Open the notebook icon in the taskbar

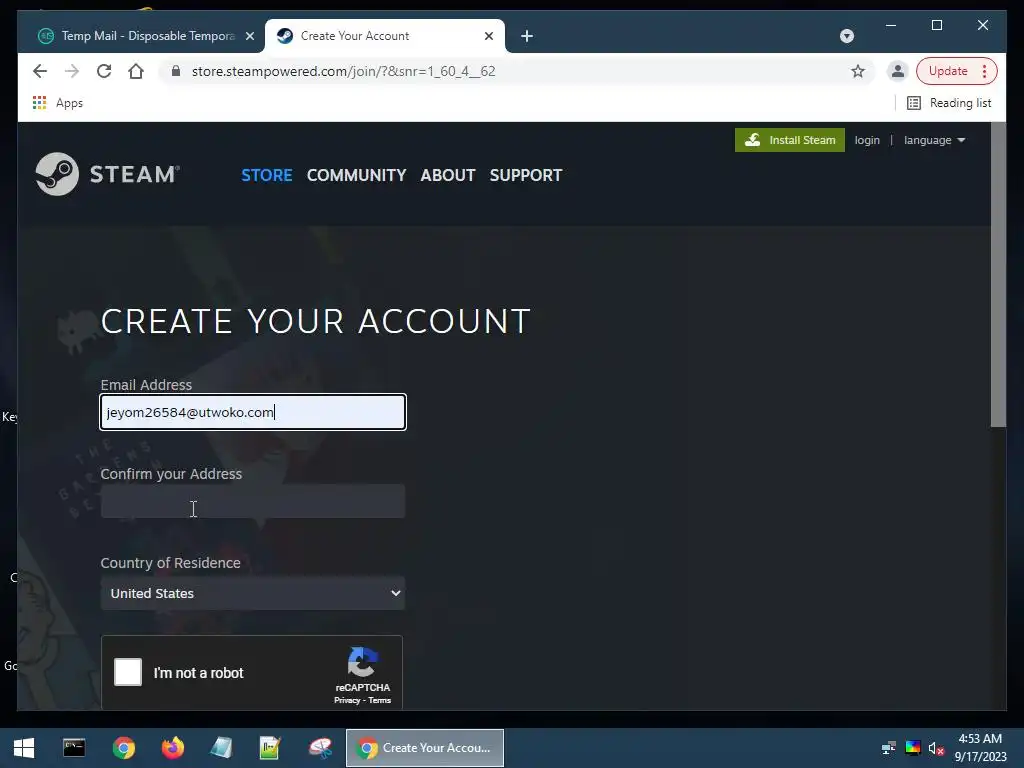coord(221,748)
